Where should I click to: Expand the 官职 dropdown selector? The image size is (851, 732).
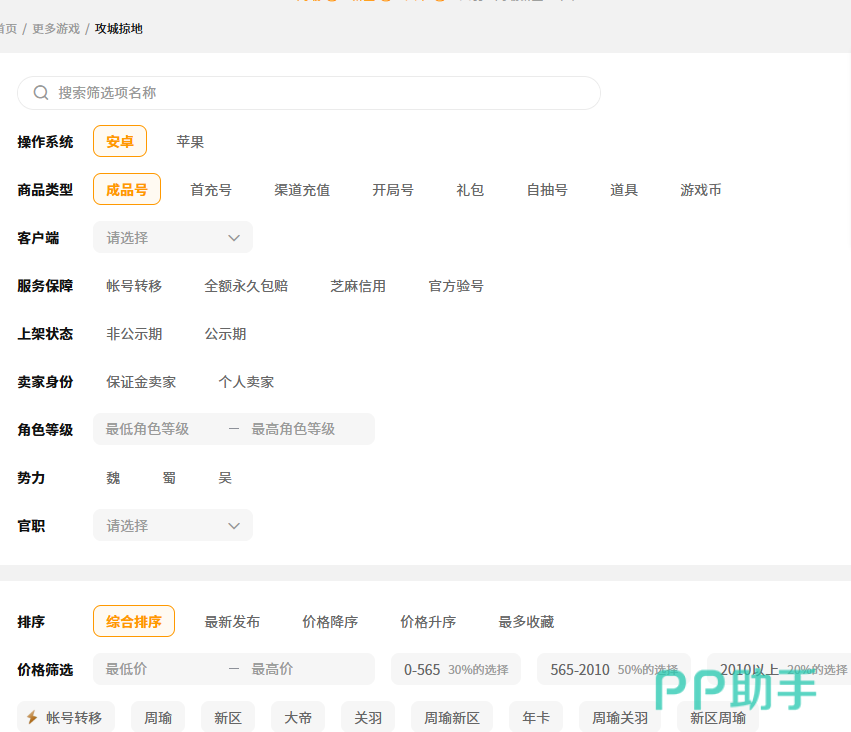173,526
